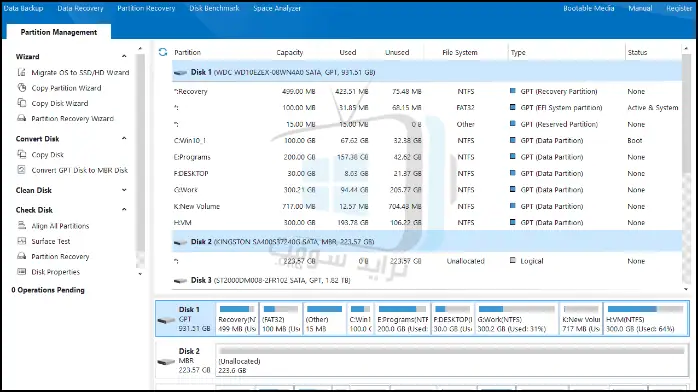Collapse the Wizard section

(x=124, y=57)
